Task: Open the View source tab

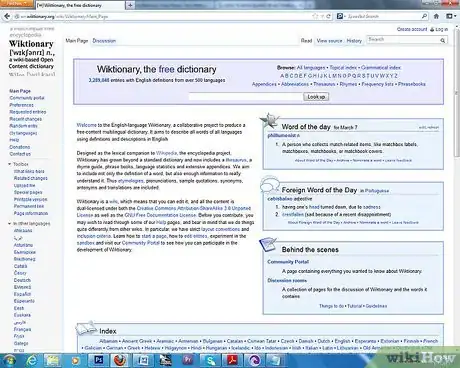Action: 329,41
